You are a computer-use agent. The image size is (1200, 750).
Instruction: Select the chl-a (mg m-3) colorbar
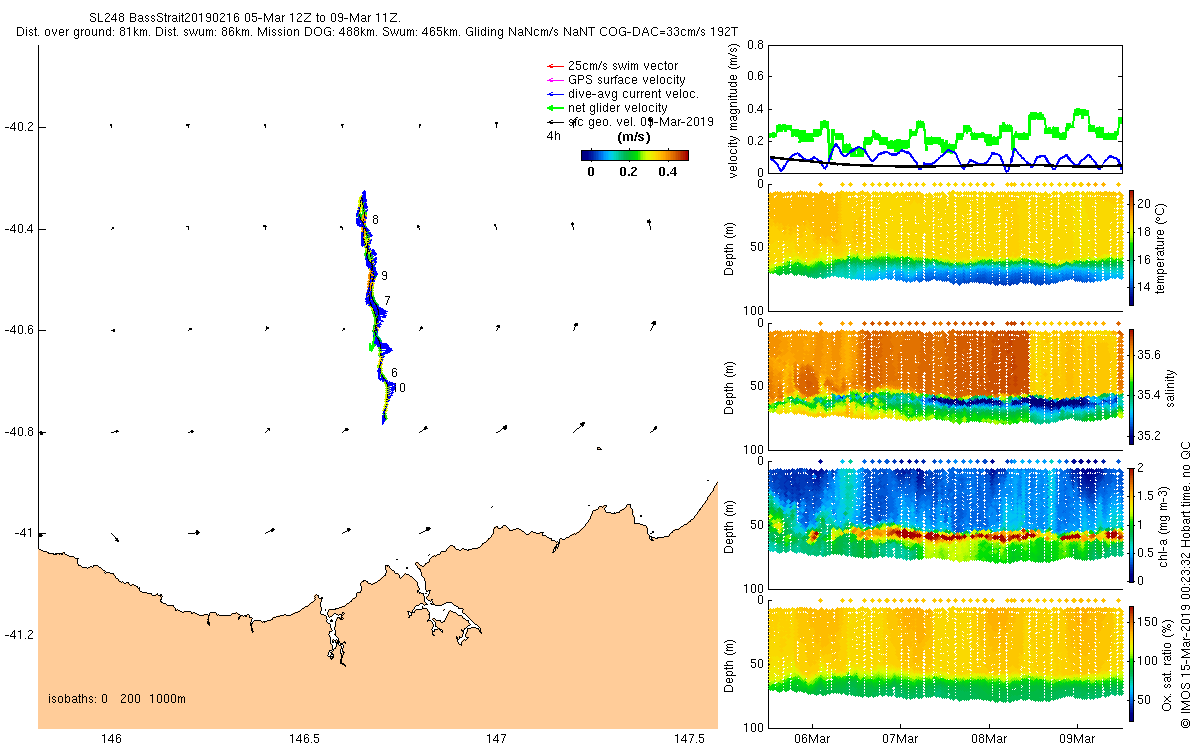click(x=1131, y=524)
